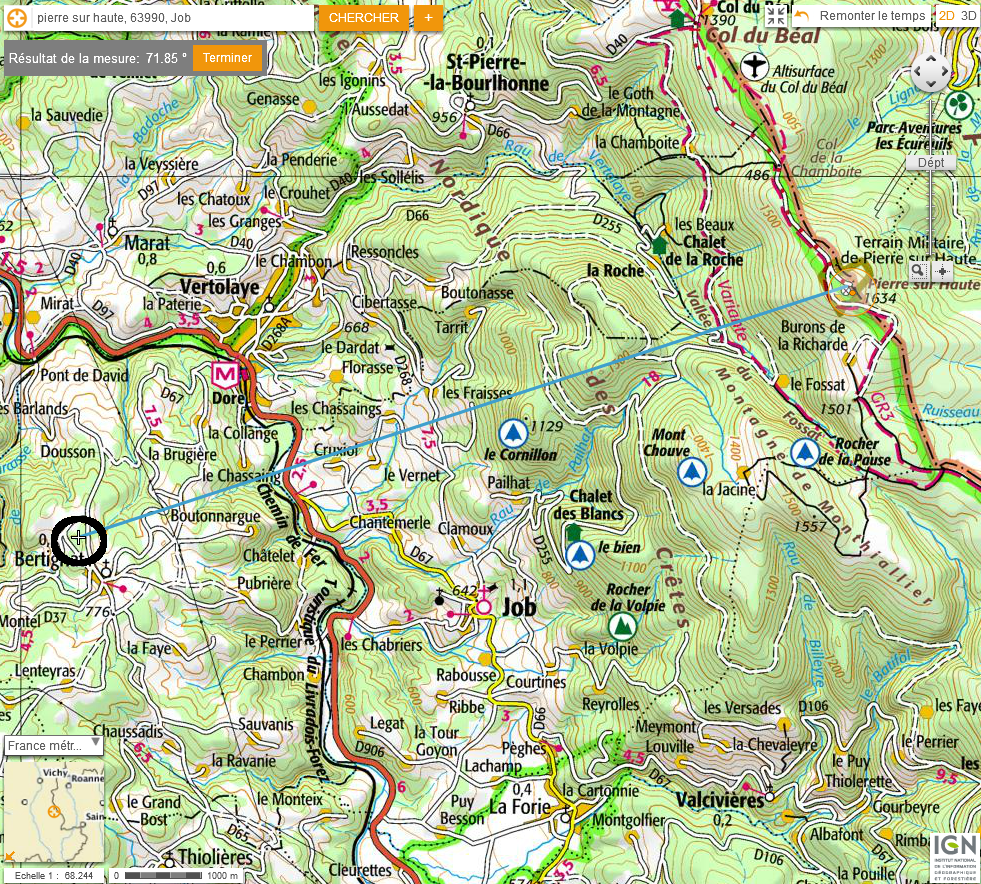Open Remonter le temps
This screenshot has height=884, width=981.
tap(861, 16)
